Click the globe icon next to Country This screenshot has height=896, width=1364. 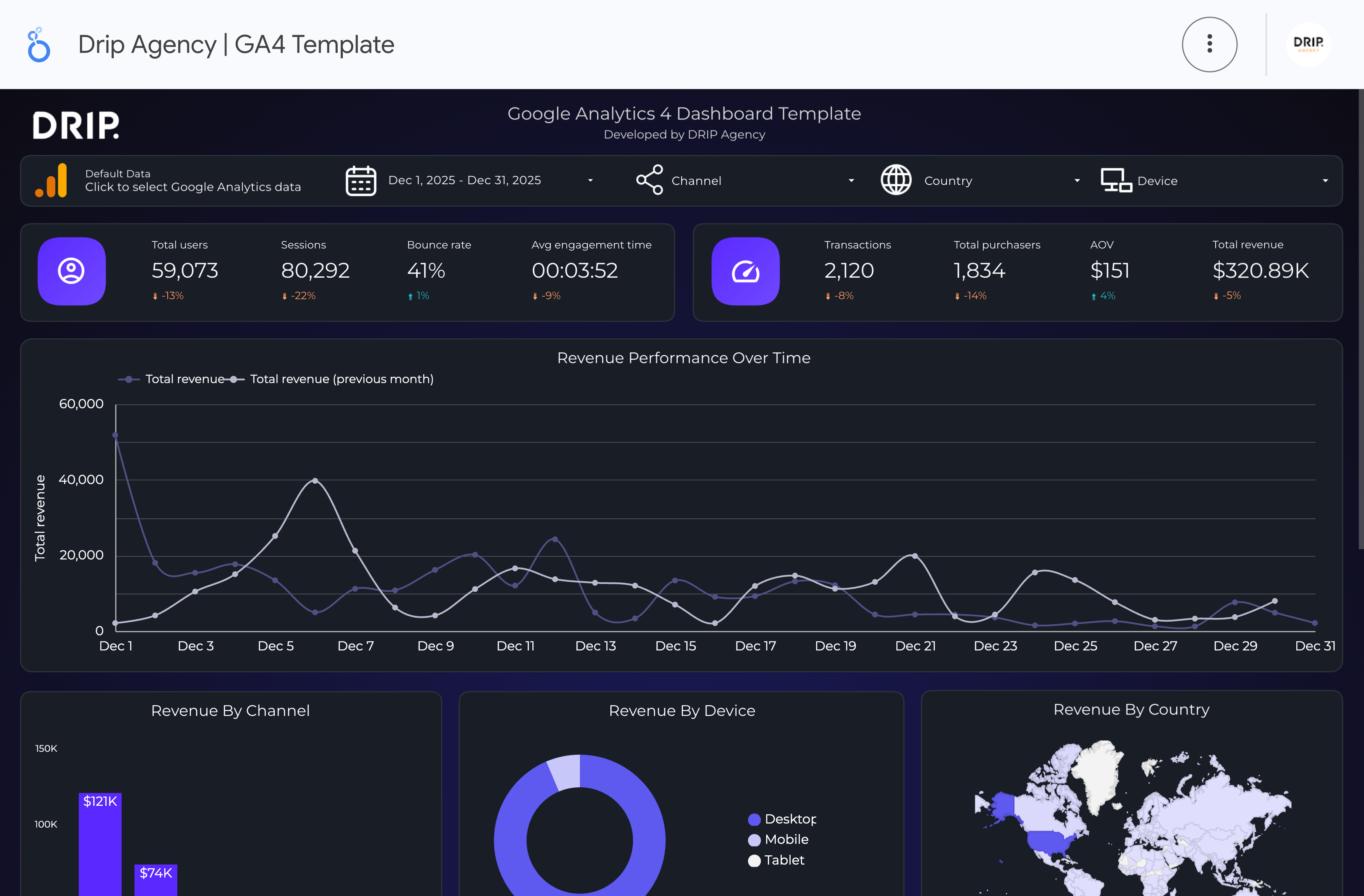pos(896,180)
